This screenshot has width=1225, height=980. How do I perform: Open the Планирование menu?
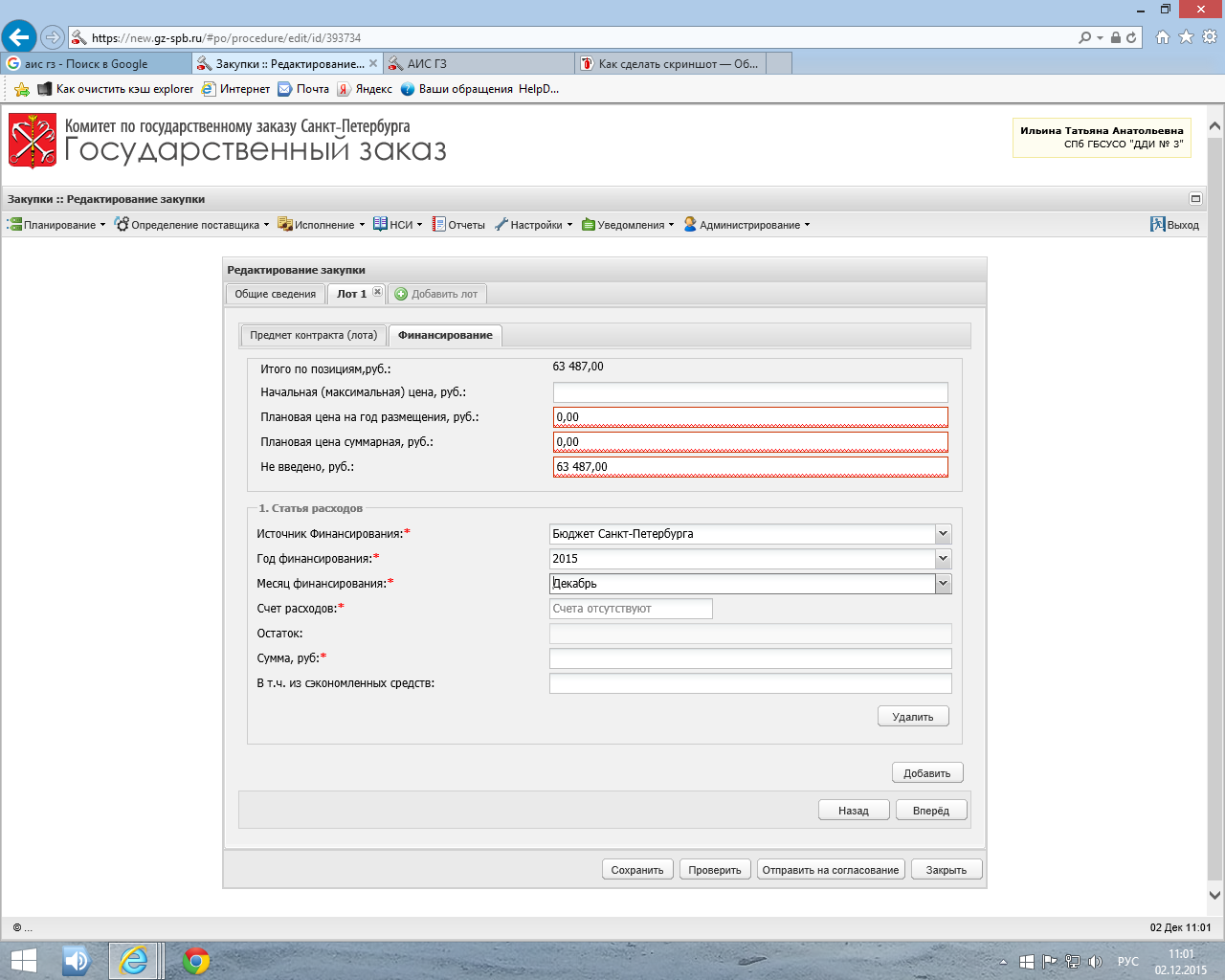56,225
